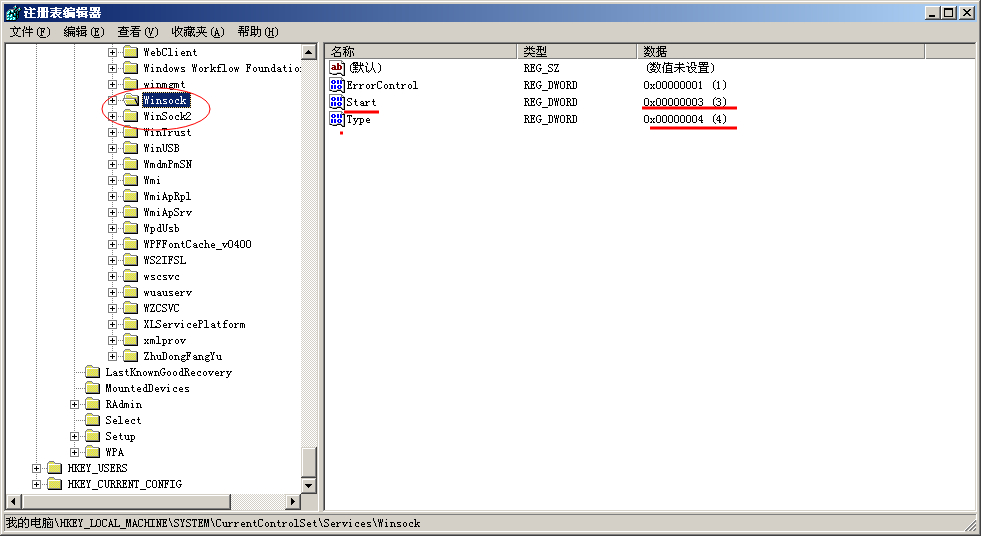Click the Winsock open folder icon
Screen dimensions: 981x536
(131, 100)
